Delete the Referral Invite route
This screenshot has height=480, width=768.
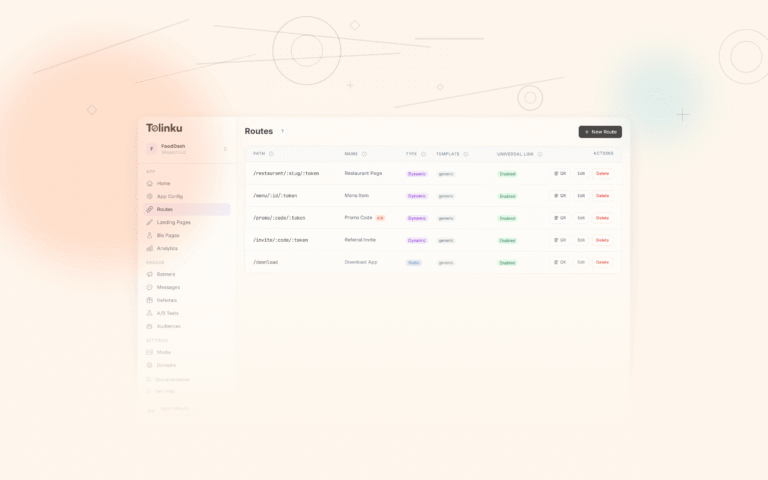(x=602, y=240)
